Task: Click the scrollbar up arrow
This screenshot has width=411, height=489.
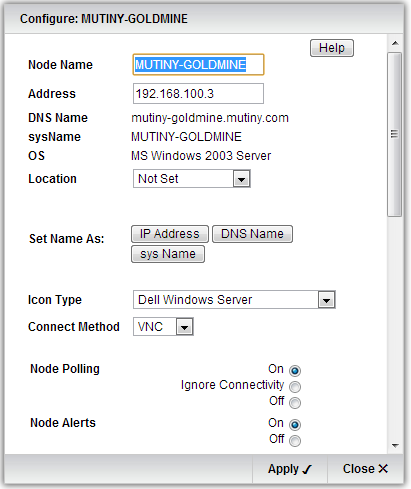Action: click(395, 43)
